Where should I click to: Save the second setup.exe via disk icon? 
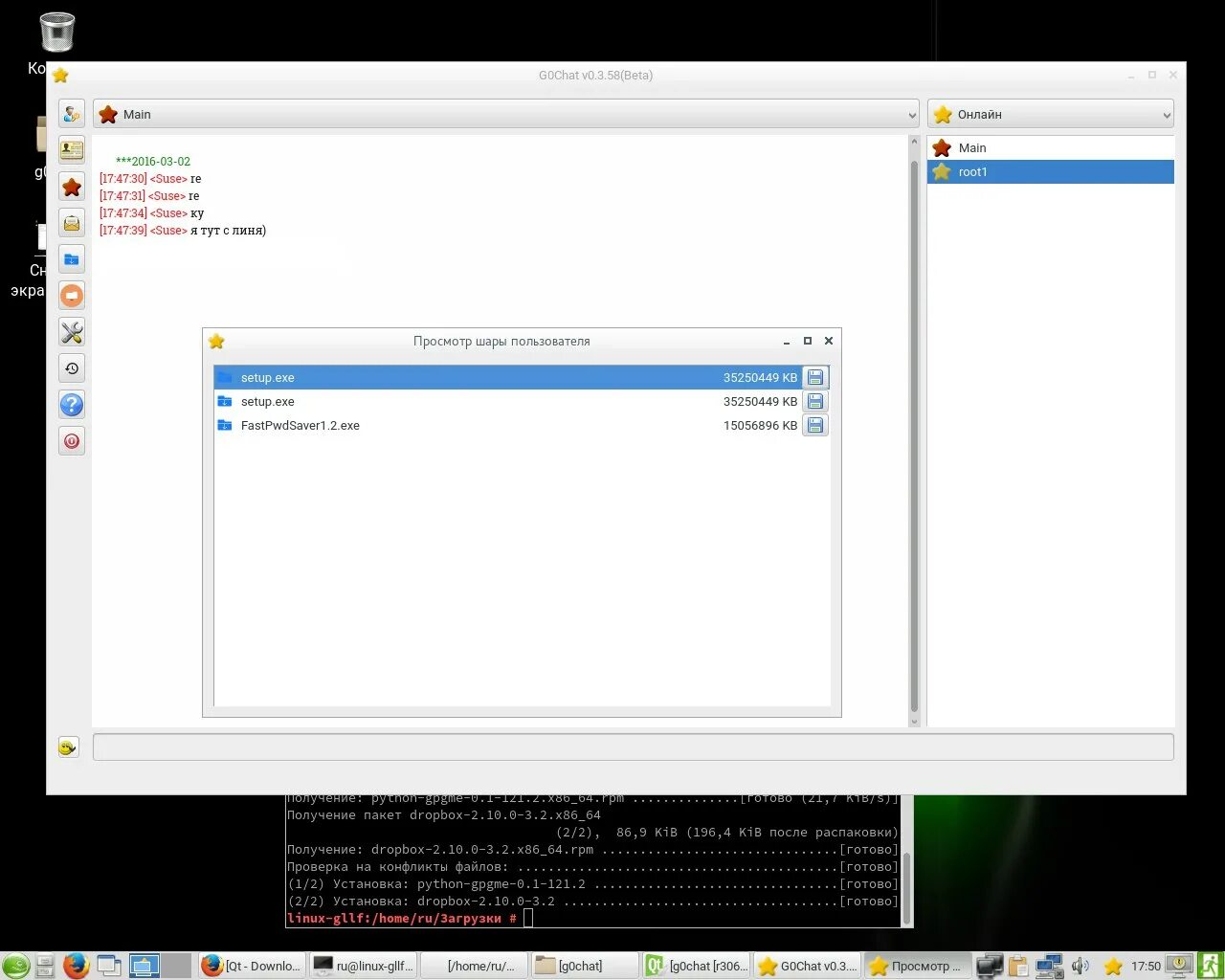coord(815,402)
